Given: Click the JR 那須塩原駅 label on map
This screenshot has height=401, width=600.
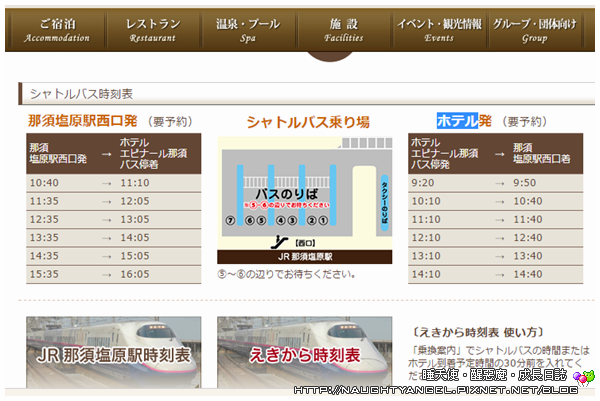Looking at the screenshot, I should tap(305, 257).
